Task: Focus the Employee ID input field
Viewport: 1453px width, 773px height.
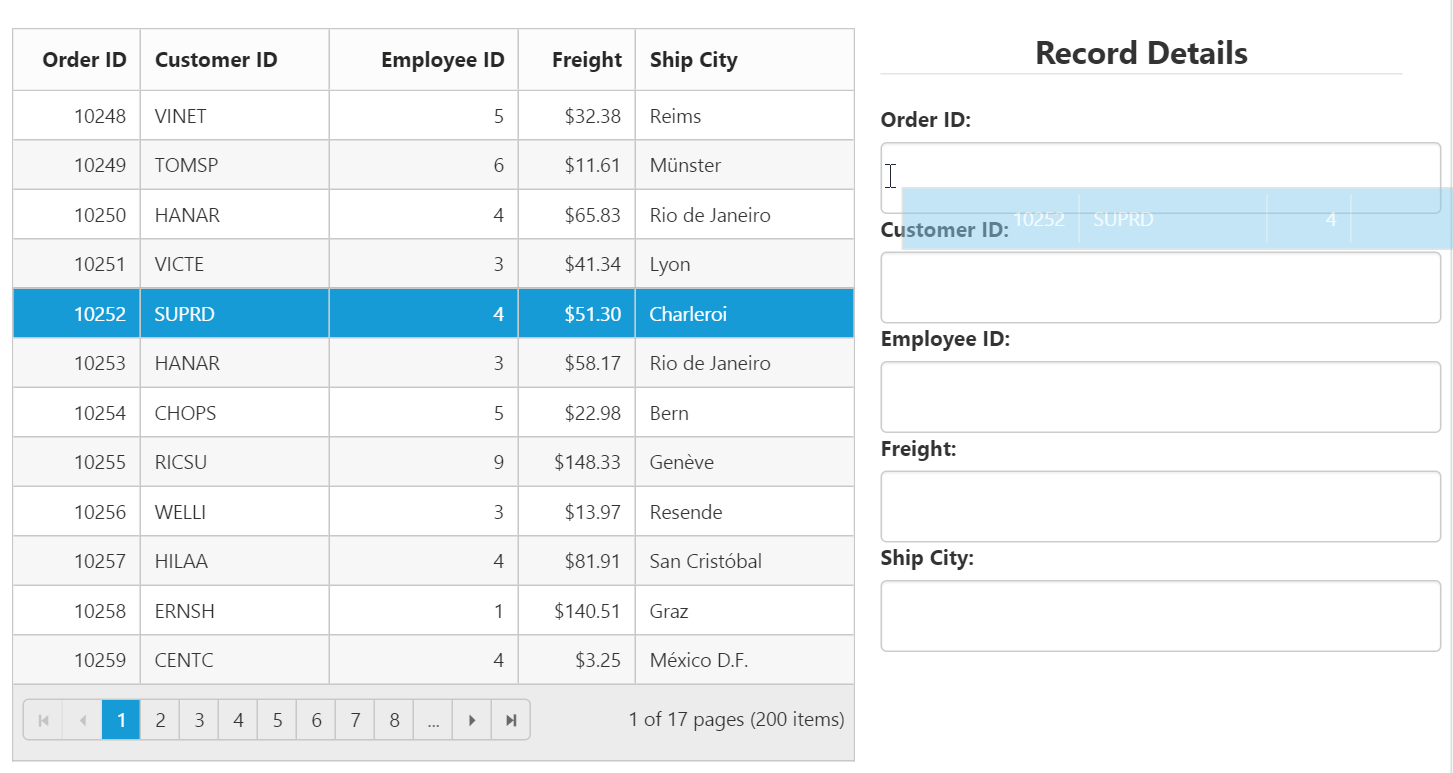Action: click(x=1160, y=397)
